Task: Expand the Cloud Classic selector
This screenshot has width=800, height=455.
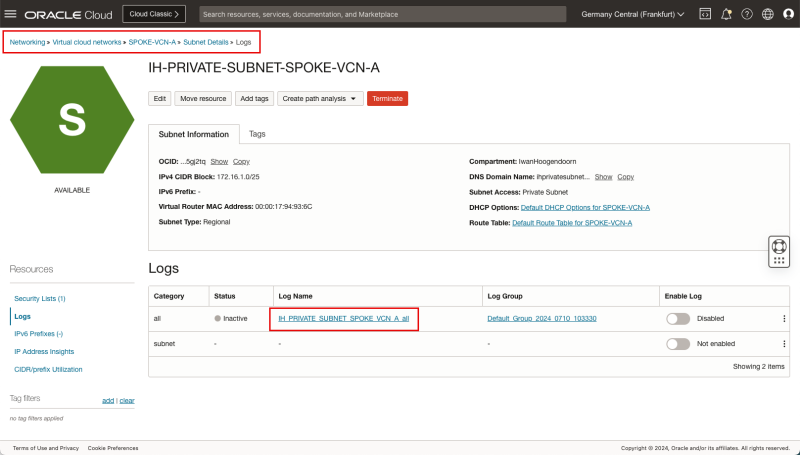Action: click(x=154, y=15)
